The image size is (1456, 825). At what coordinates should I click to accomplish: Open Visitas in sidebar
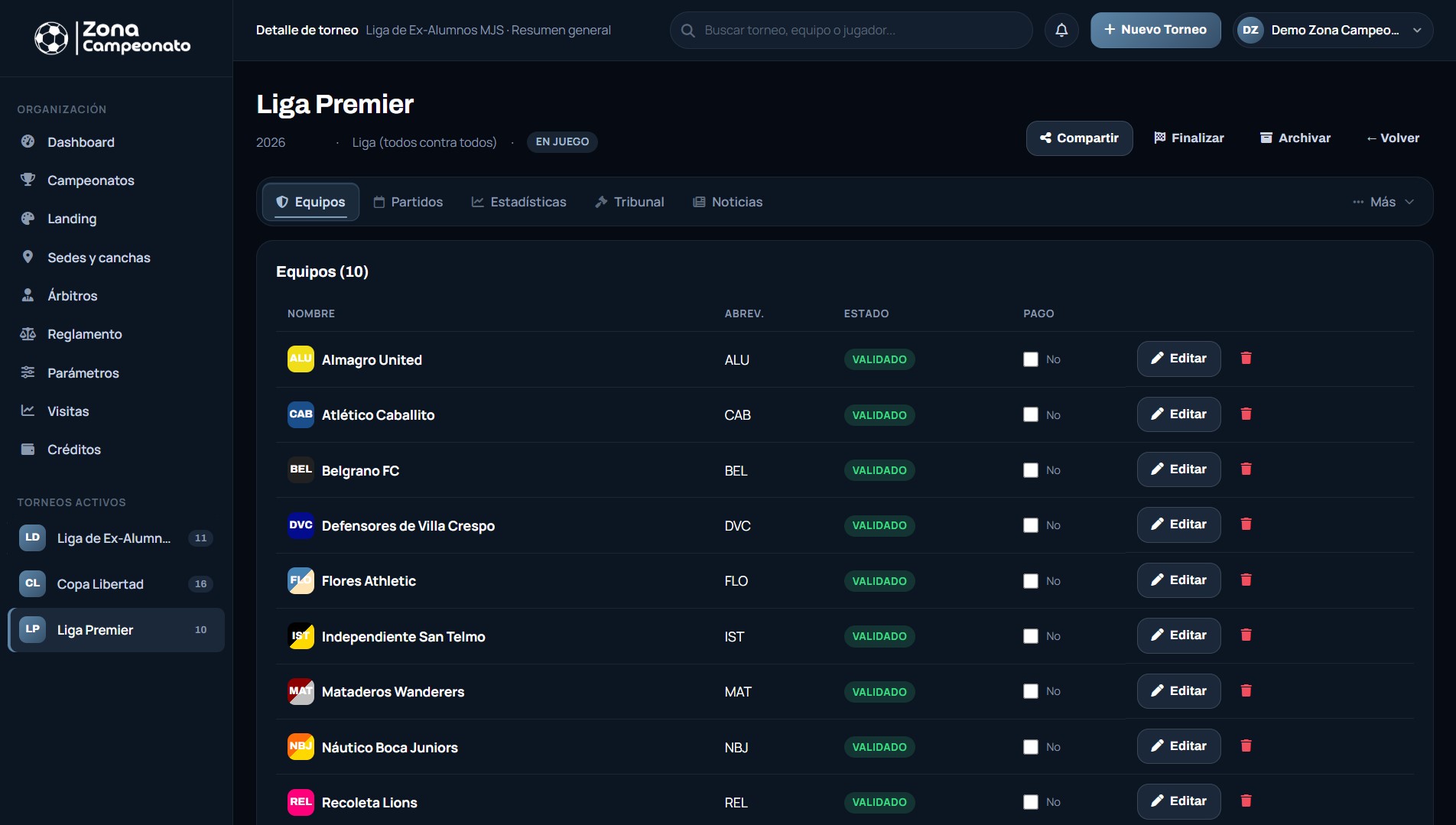(116, 411)
